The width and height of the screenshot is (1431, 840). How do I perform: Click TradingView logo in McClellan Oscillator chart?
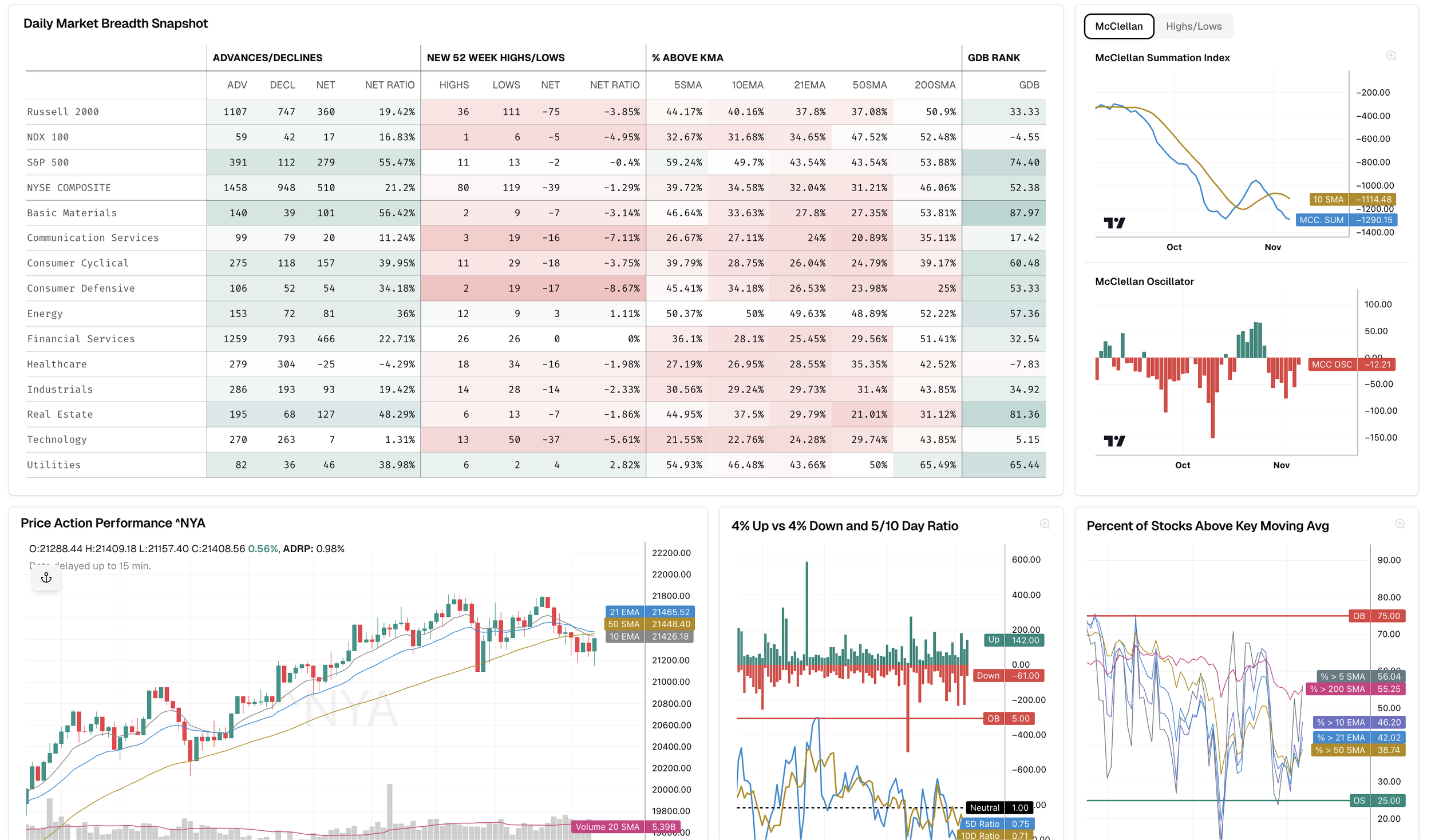click(x=1114, y=441)
